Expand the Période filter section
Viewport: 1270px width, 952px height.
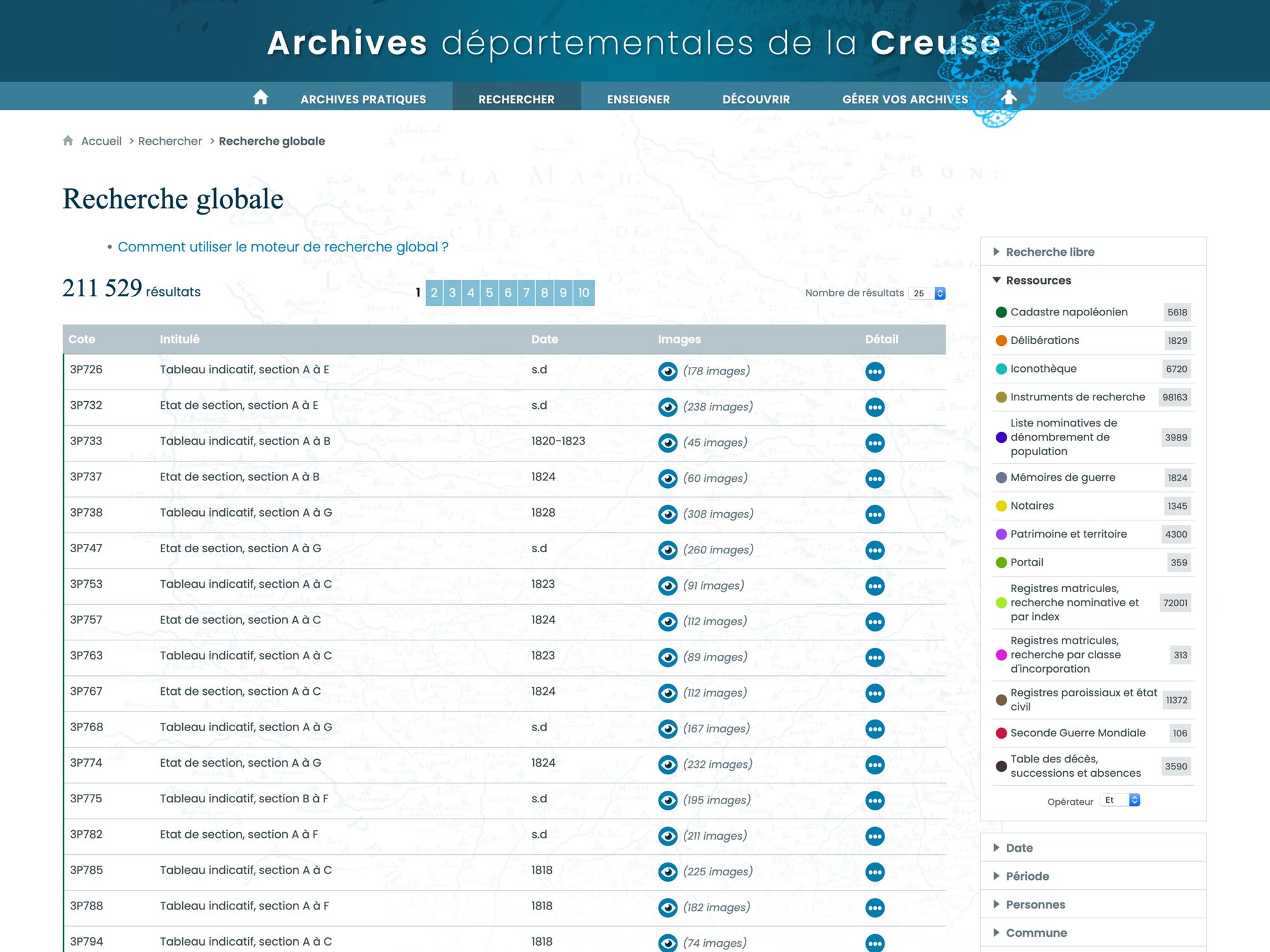(x=1027, y=876)
